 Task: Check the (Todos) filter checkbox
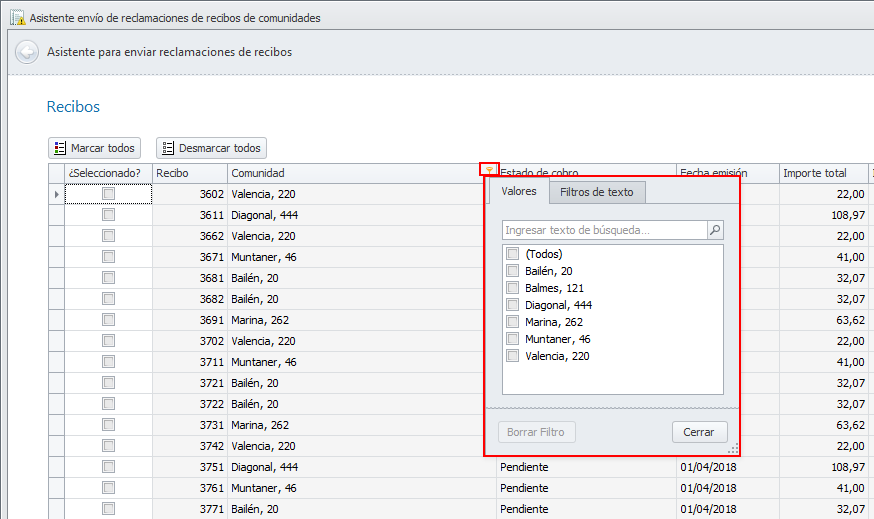click(x=513, y=254)
